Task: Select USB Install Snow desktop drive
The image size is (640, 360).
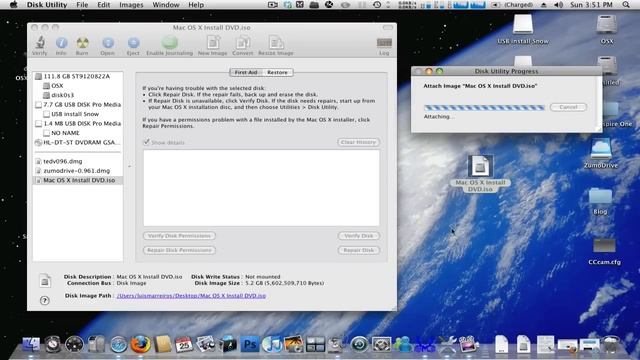Action: click(523, 29)
